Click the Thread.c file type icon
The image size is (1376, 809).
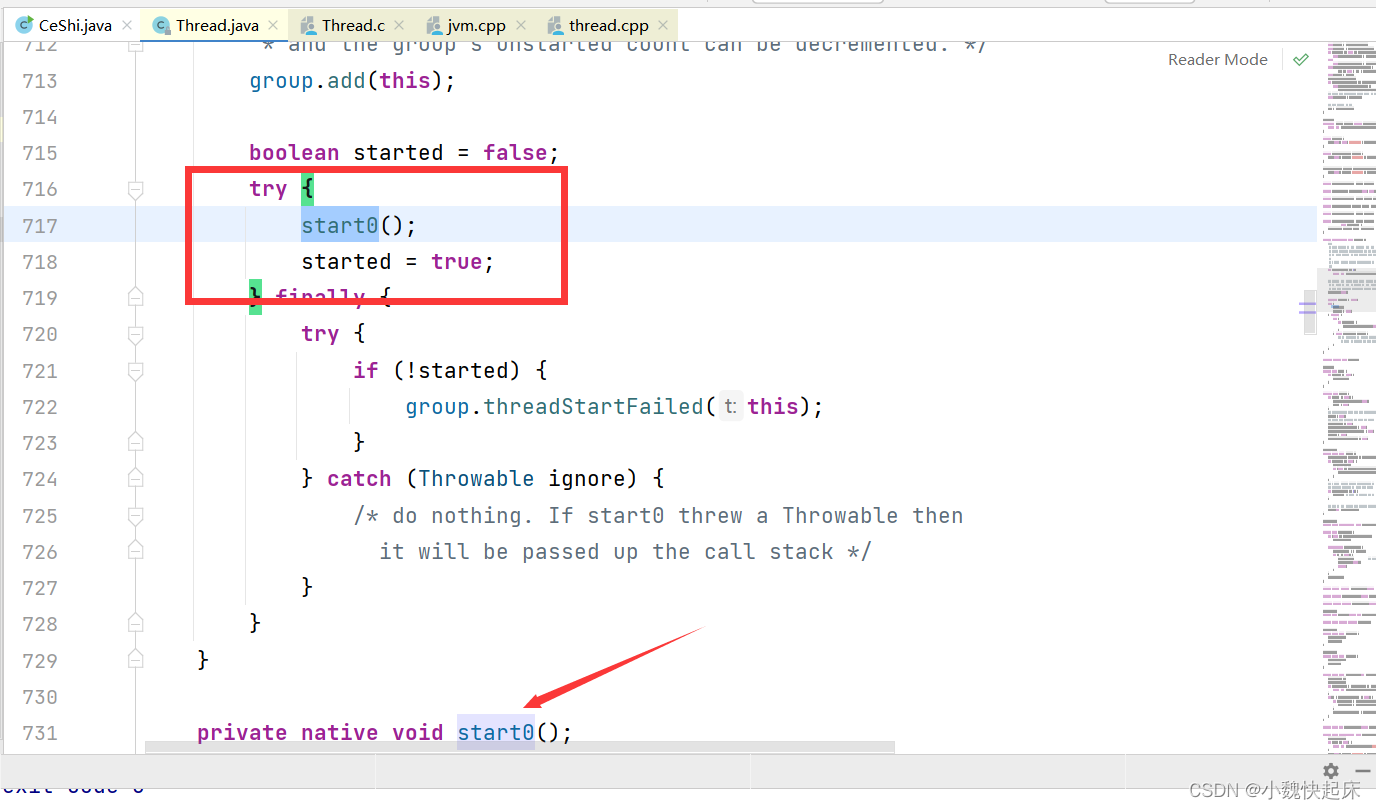point(307,25)
